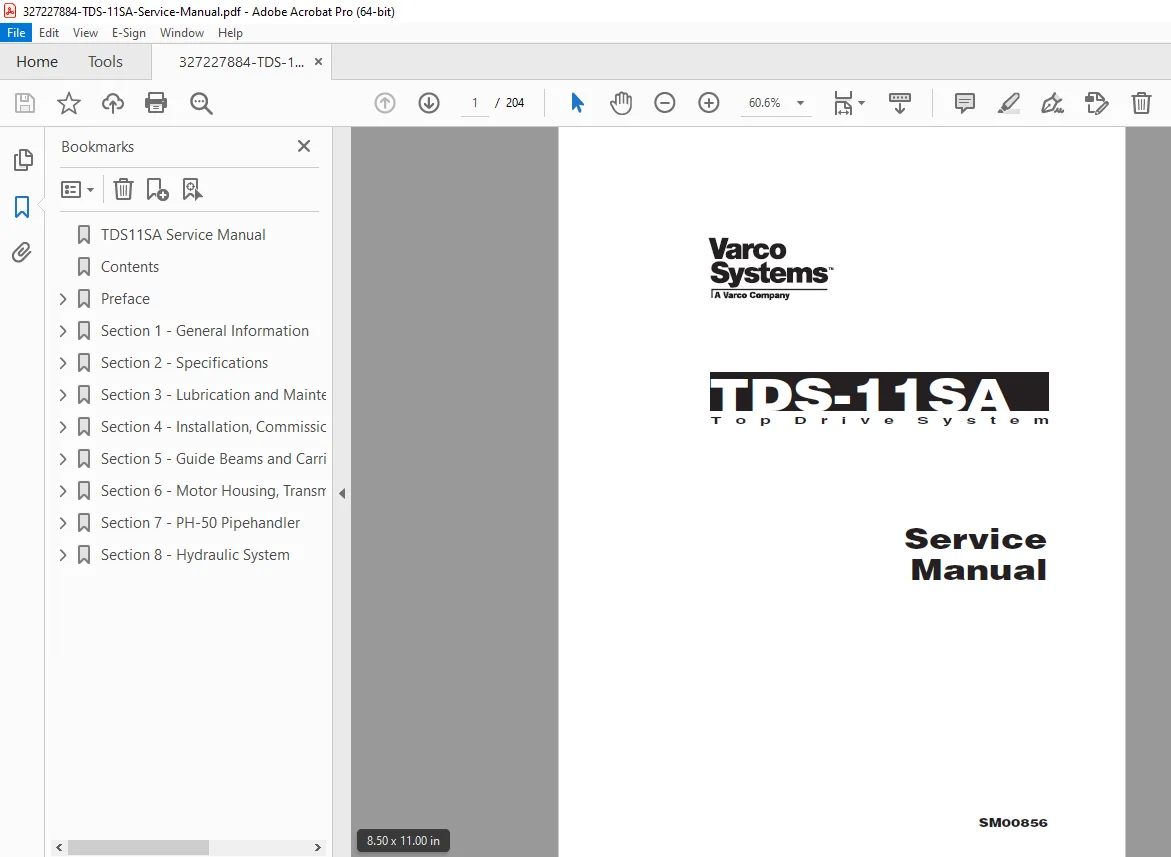1171x857 pixels.
Task: Close the Bookmarks panel
Action: (x=304, y=146)
